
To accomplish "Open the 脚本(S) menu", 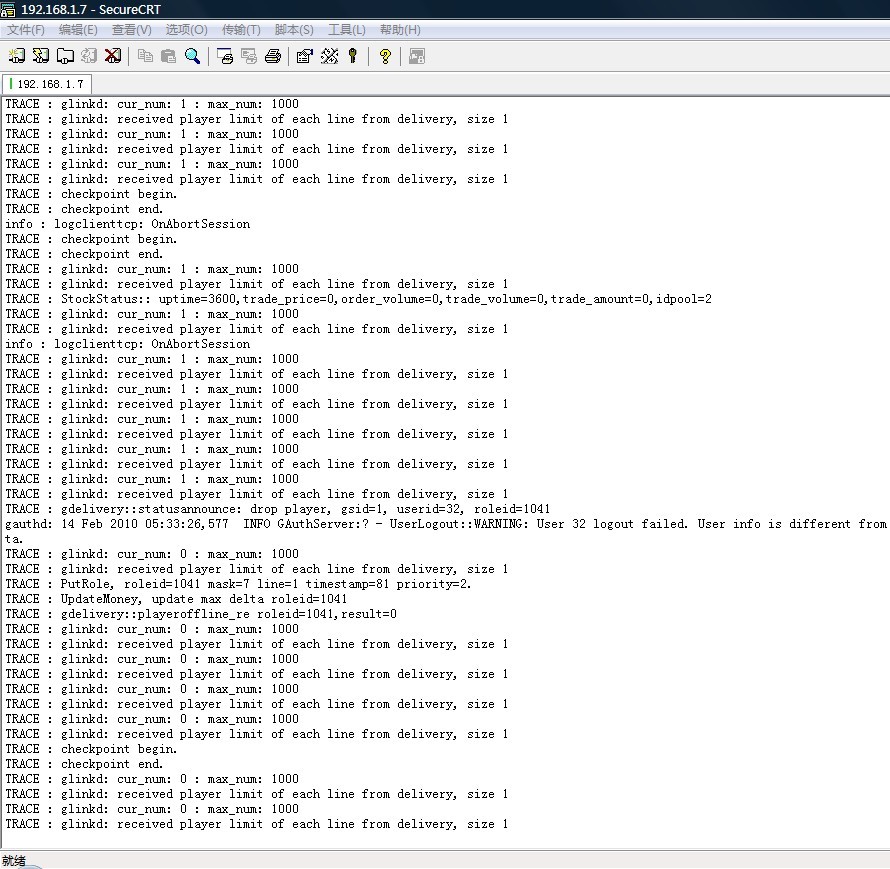I will [294, 30].
